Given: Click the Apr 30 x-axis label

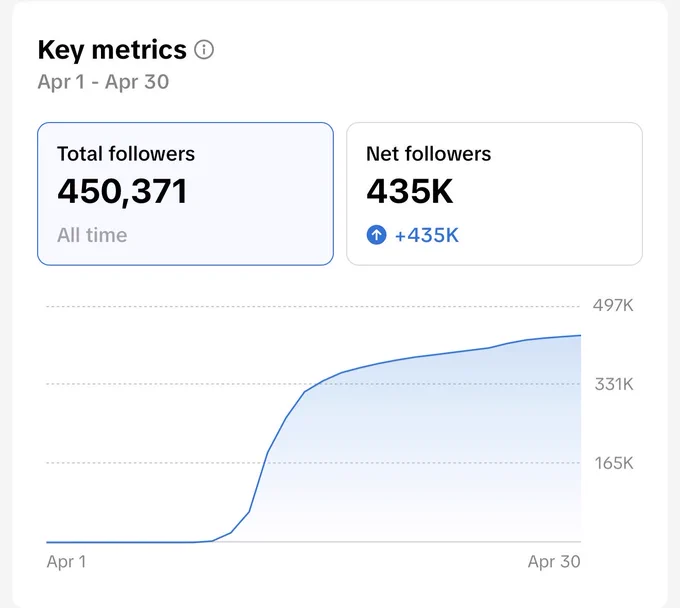Looking at the screenshot, I should (554, 562).
